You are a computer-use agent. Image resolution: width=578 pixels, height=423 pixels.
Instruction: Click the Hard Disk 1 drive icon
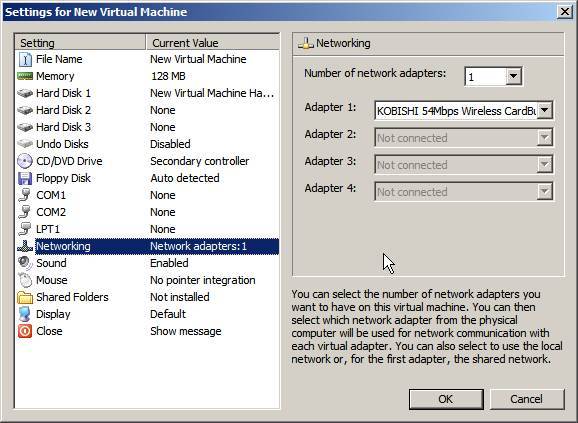[x=25, y=93]
